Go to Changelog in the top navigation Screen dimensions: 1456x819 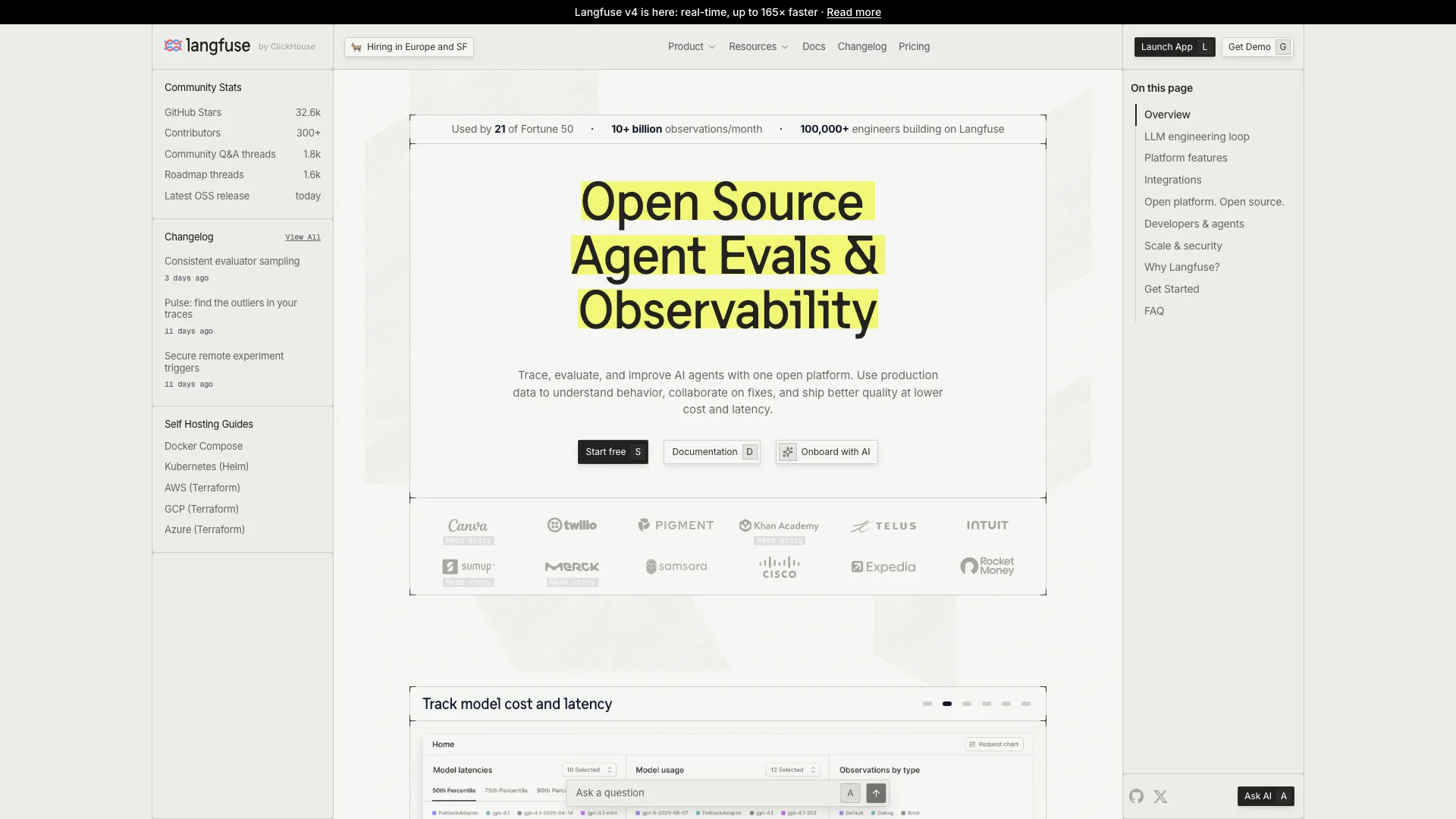click(x=862, y=47)
